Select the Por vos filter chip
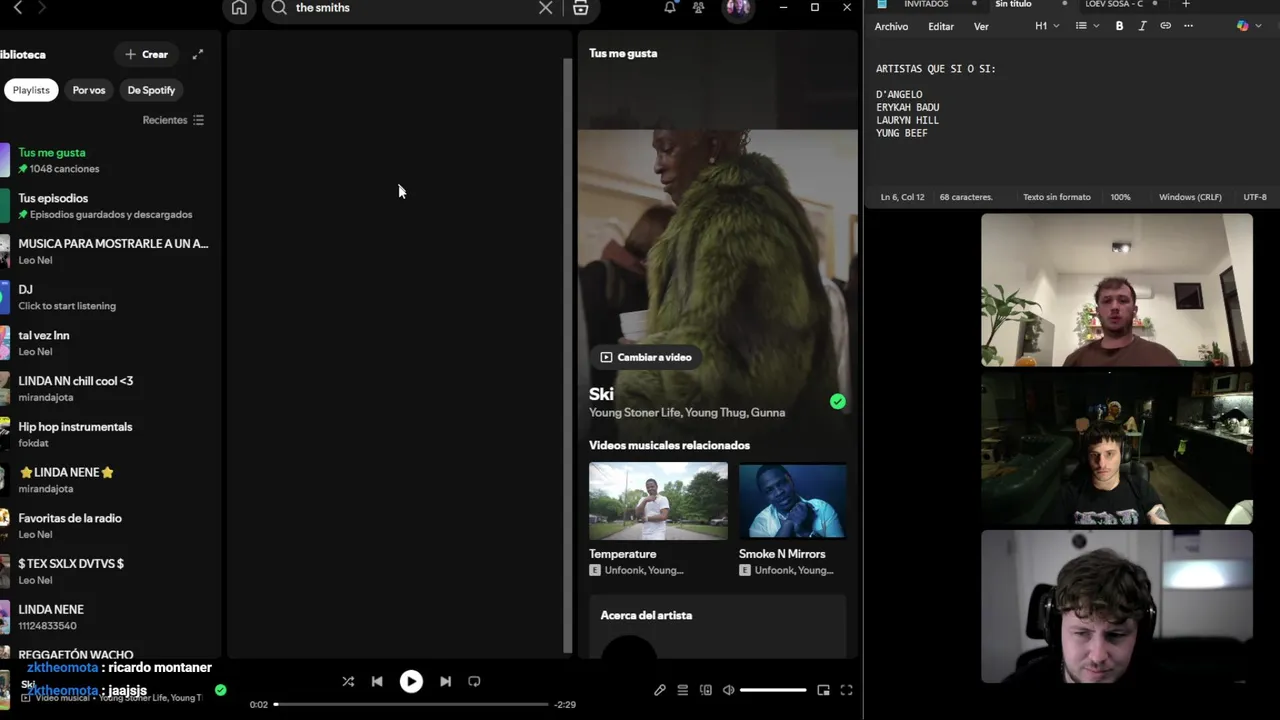This screenshot has width=1280, height=720. coord(88,90)
